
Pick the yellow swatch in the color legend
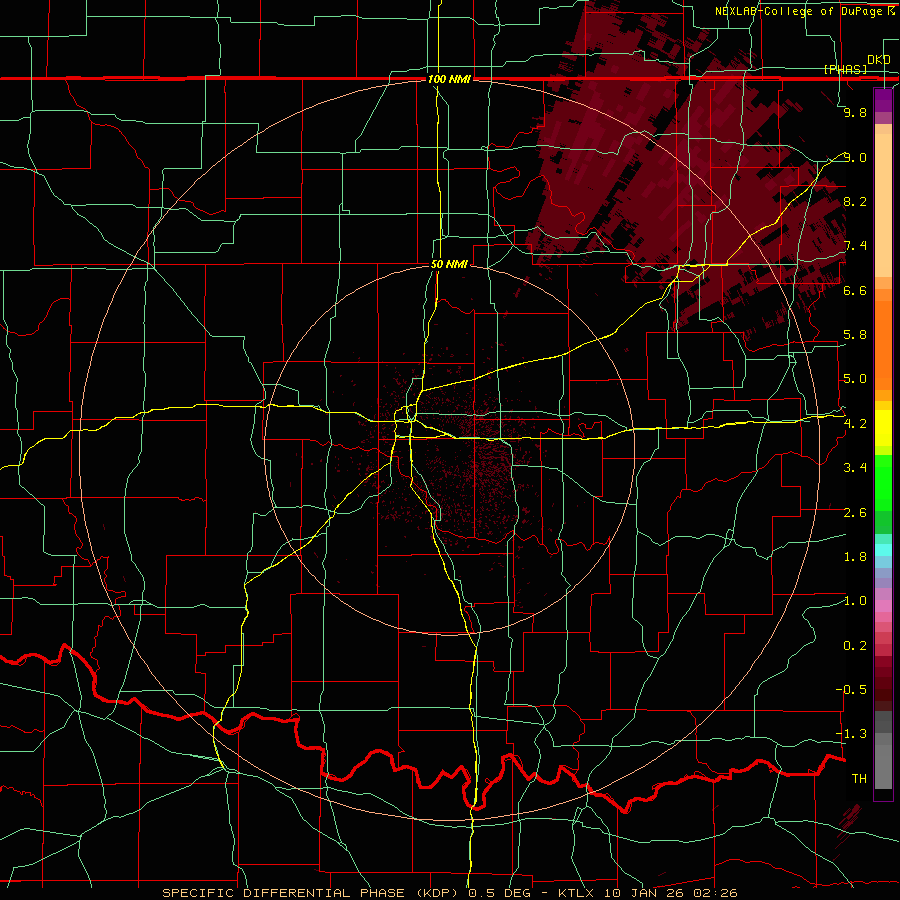(x=883, y=428)
